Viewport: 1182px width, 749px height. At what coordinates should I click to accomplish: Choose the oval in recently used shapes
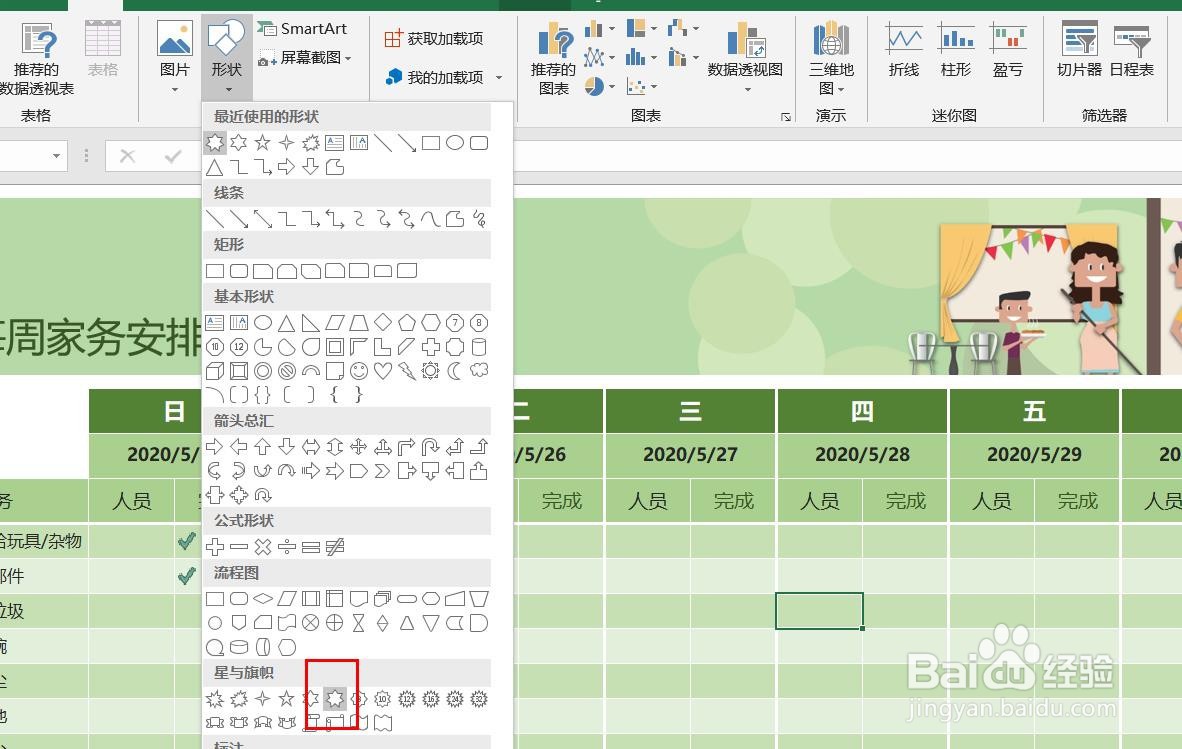[x=455, y=142]
